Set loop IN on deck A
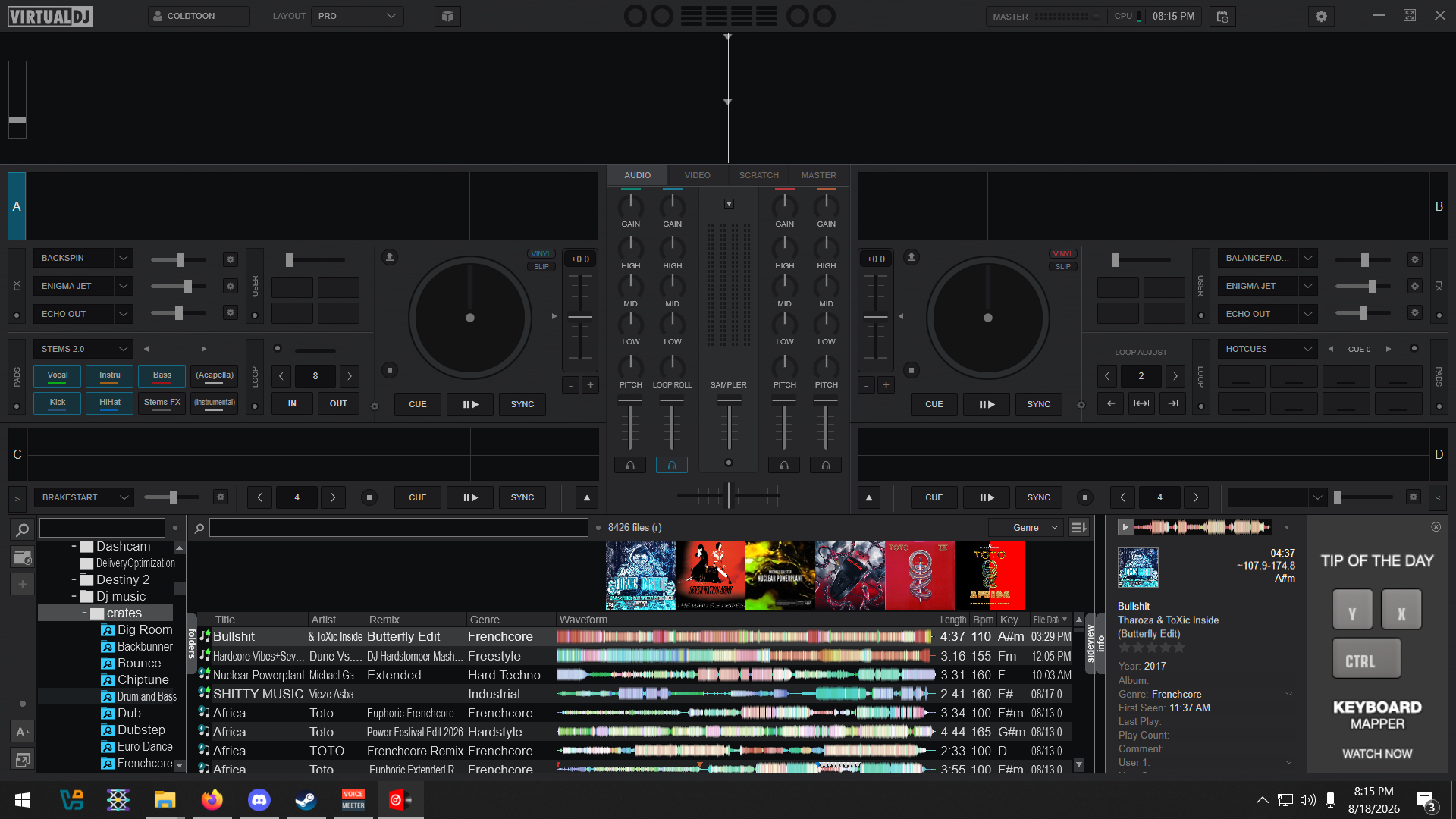Screen dimensions: 1456x819 point(292,403)
